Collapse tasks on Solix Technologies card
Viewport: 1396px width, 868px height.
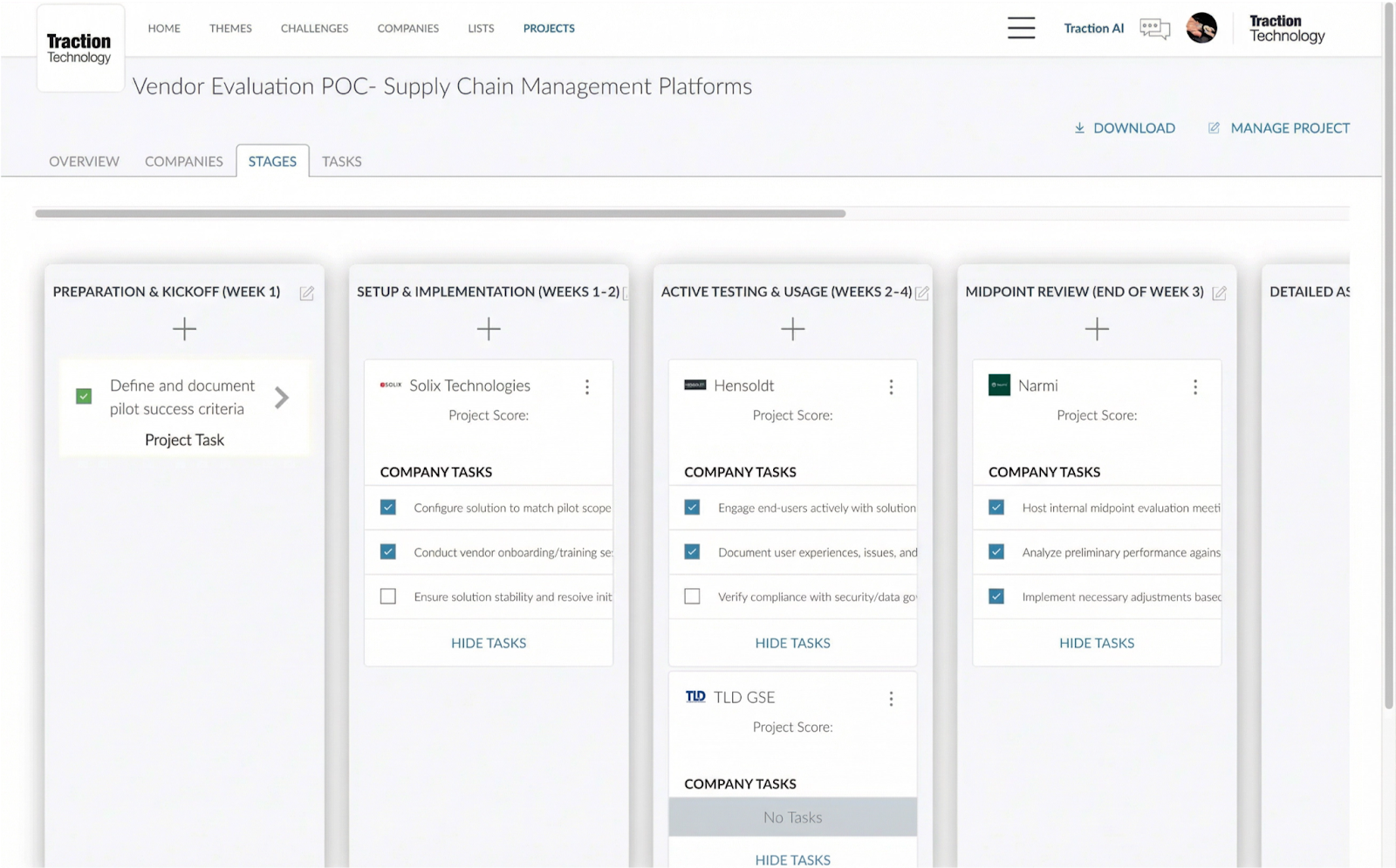[x=489, y=643]
